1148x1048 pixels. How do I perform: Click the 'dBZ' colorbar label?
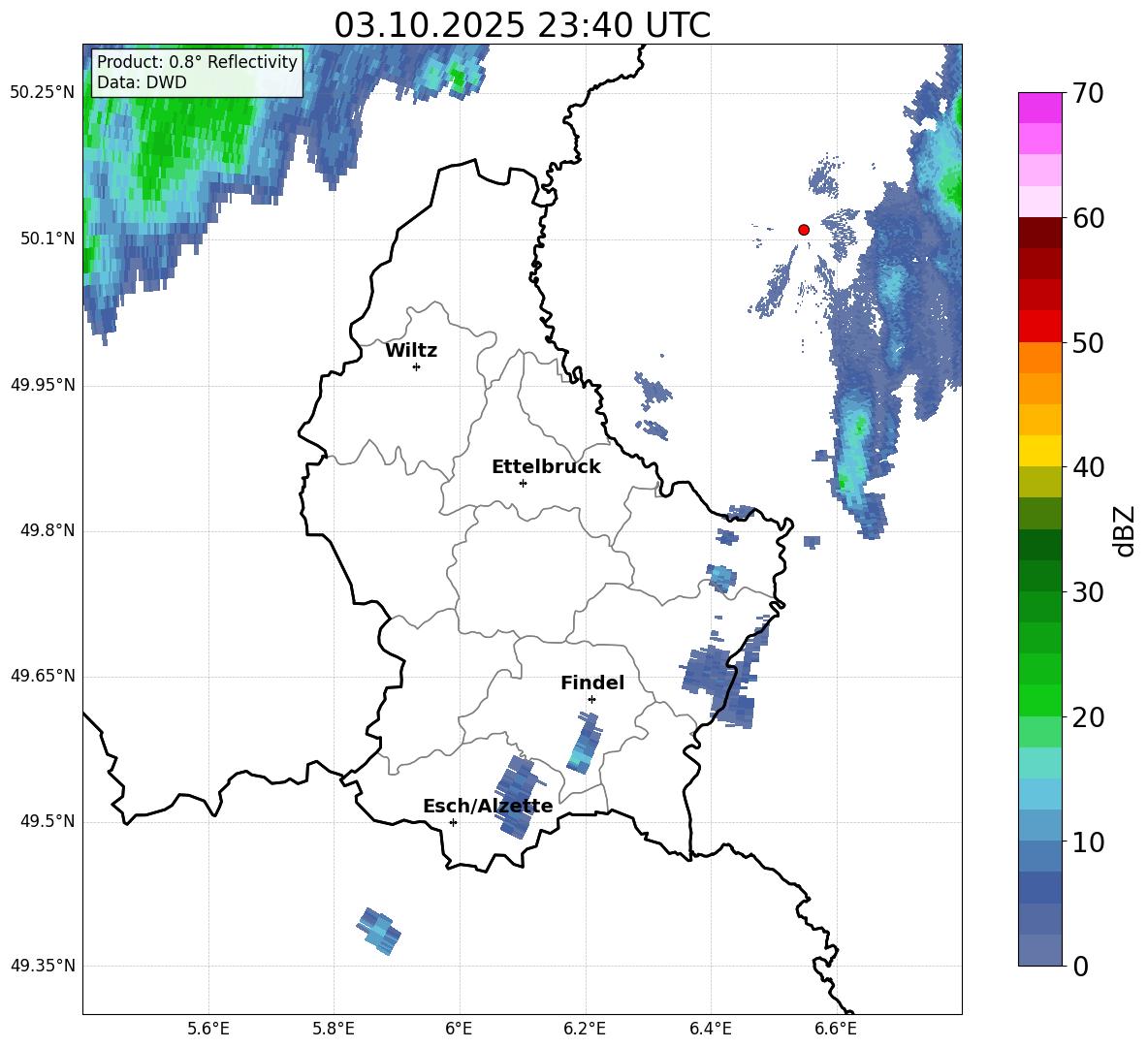(1124, 530)
